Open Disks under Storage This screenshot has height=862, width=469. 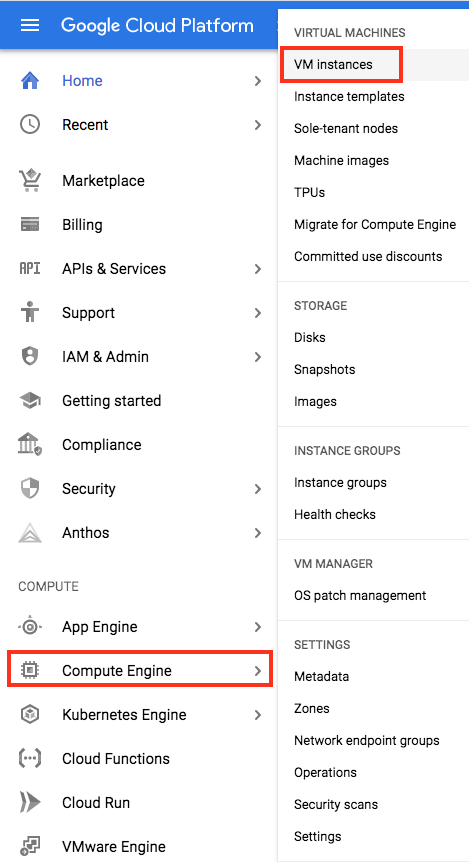tap(310, 337)
